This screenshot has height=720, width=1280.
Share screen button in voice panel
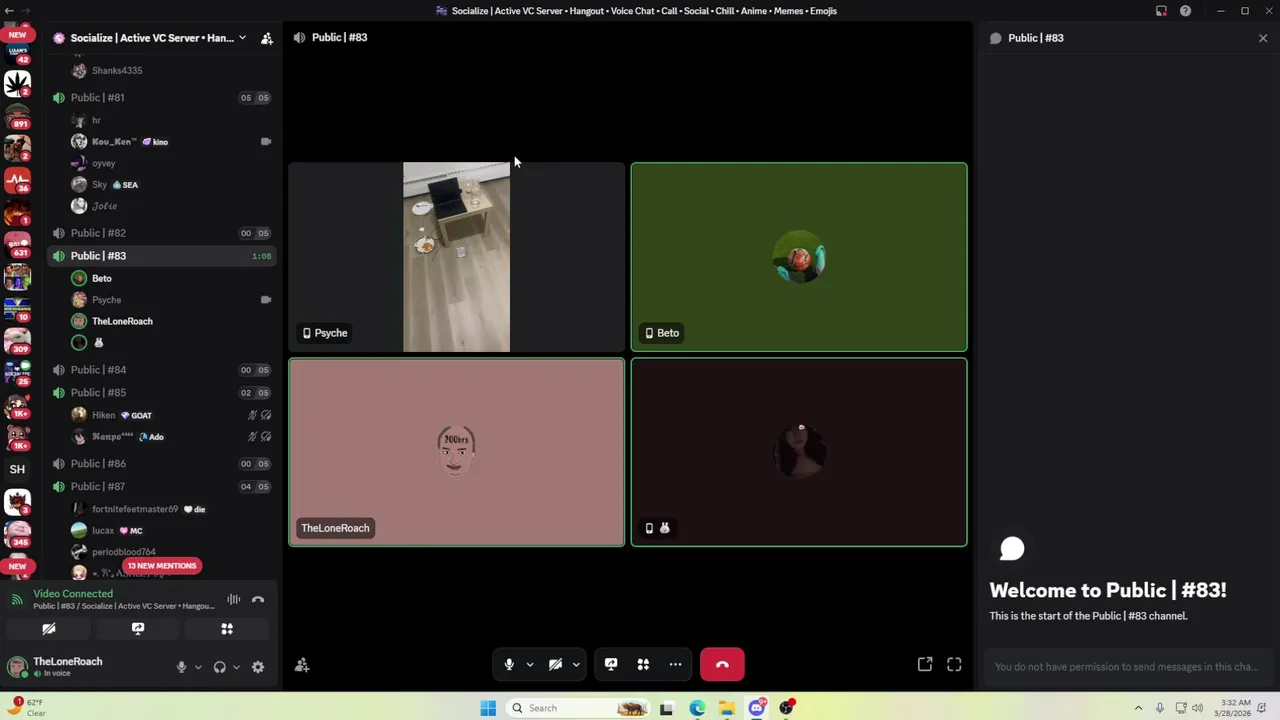click(138, 629)
